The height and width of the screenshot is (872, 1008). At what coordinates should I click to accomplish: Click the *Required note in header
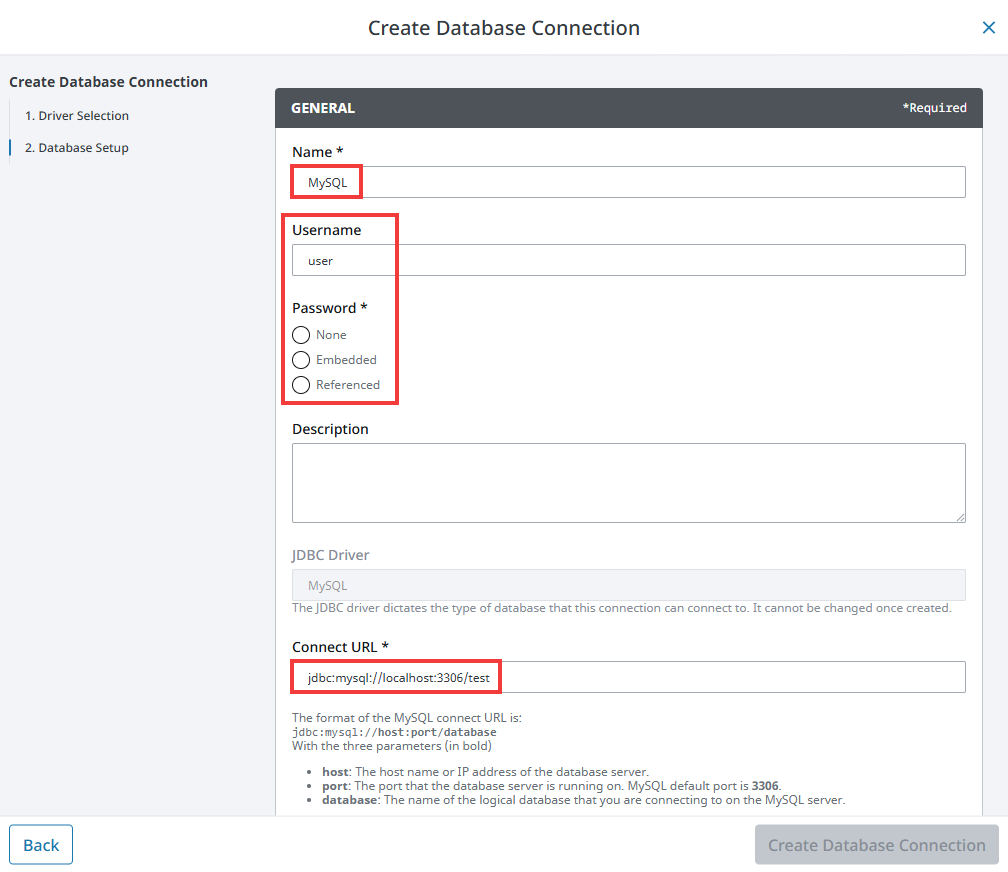coord(934,108)
